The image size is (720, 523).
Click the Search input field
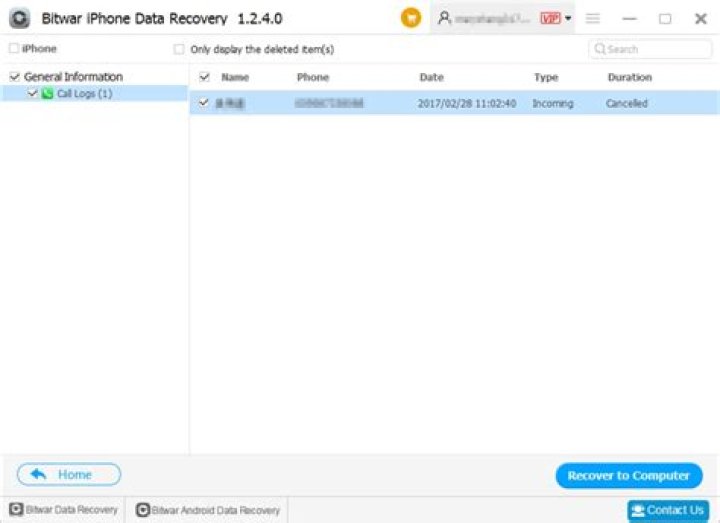pyautogui.click(x=657, y=49)
